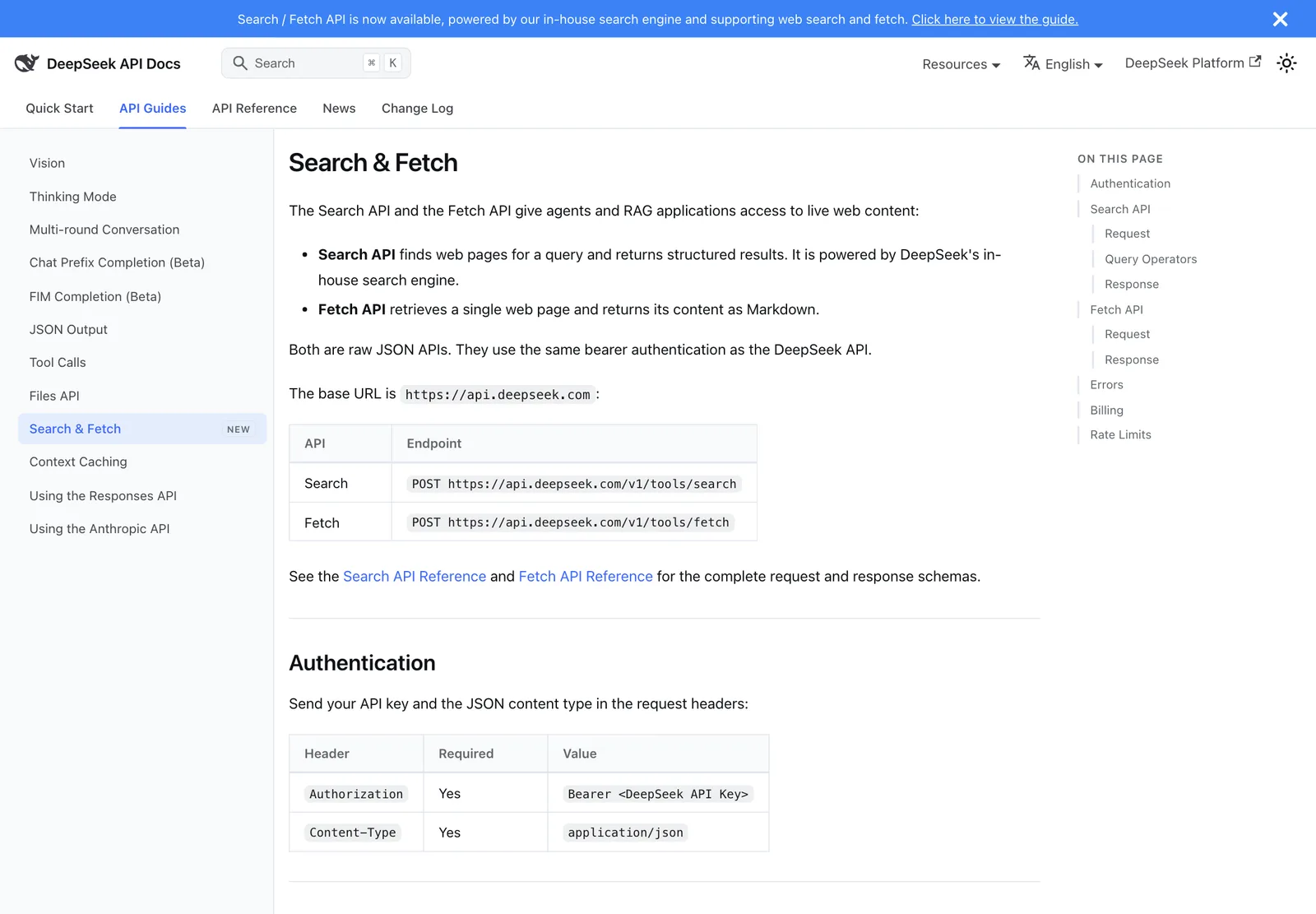Jump to Errors section
The width and height of the screenshot is (1316, 914).
tap(1106, 384)
